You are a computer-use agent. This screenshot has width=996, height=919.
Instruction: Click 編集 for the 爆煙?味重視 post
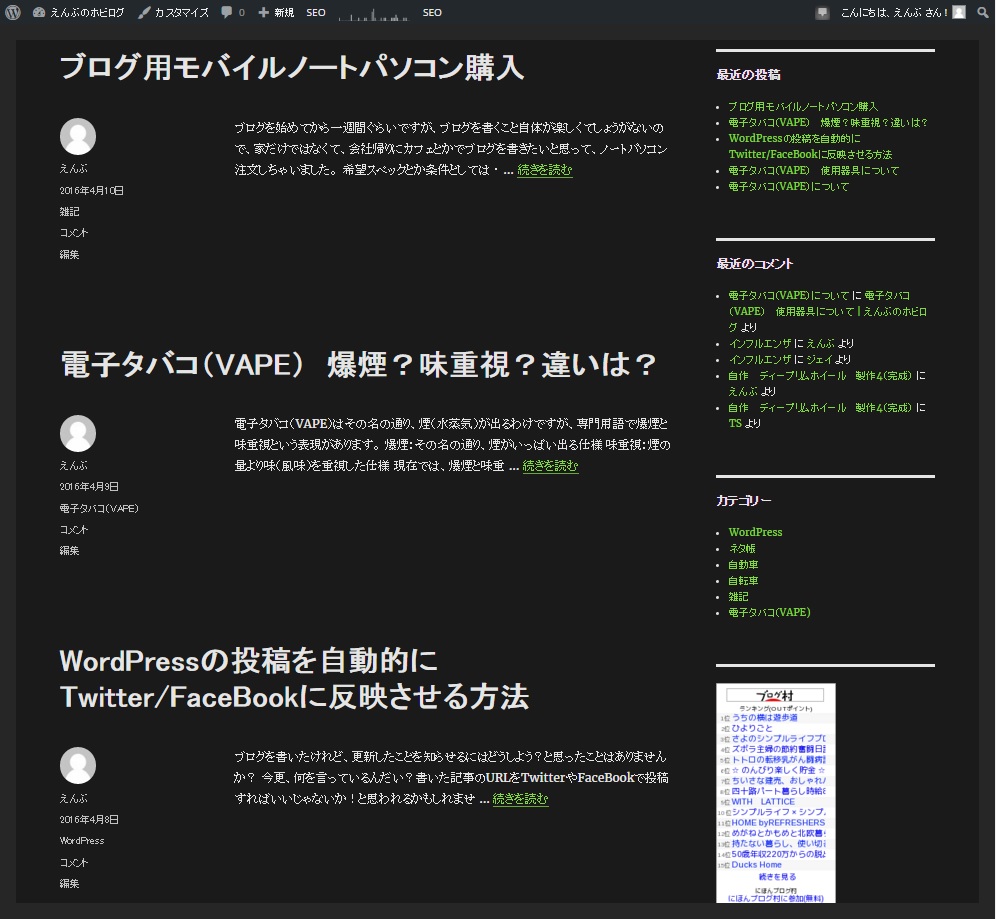(69, 551)
